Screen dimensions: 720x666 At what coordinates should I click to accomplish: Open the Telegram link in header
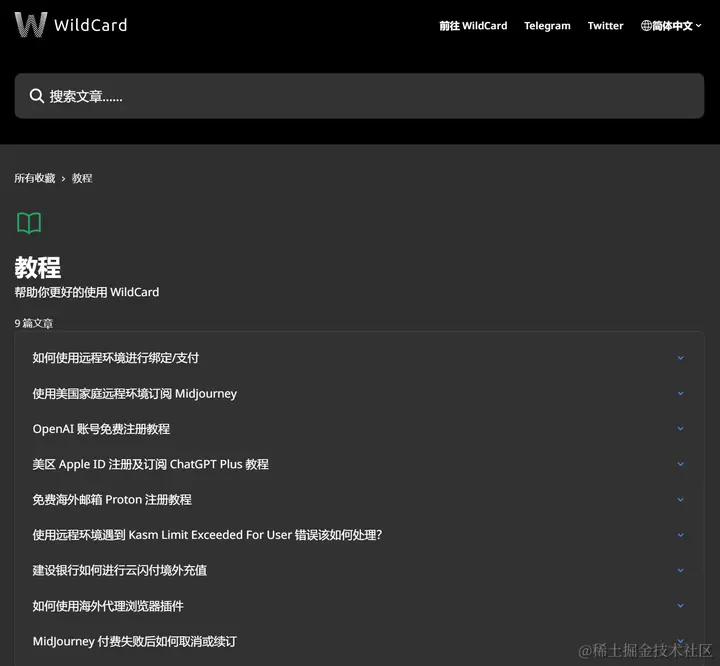tap(547, 26)
